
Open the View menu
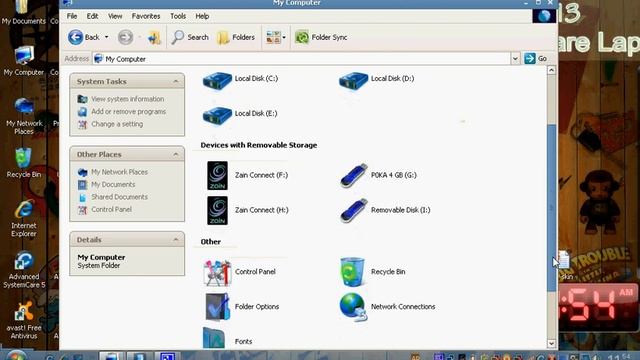coord(115,16)
